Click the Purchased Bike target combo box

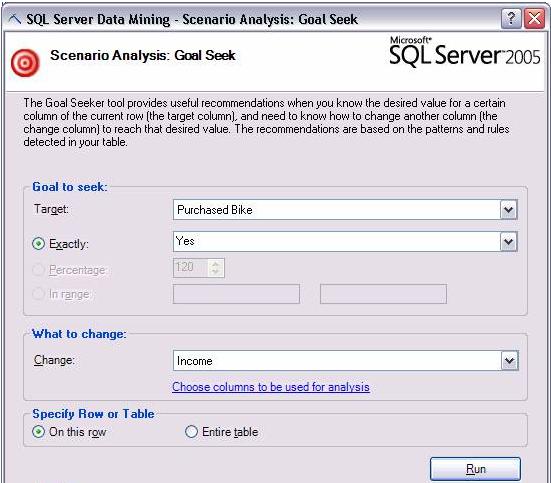click(x=345, y=210)
